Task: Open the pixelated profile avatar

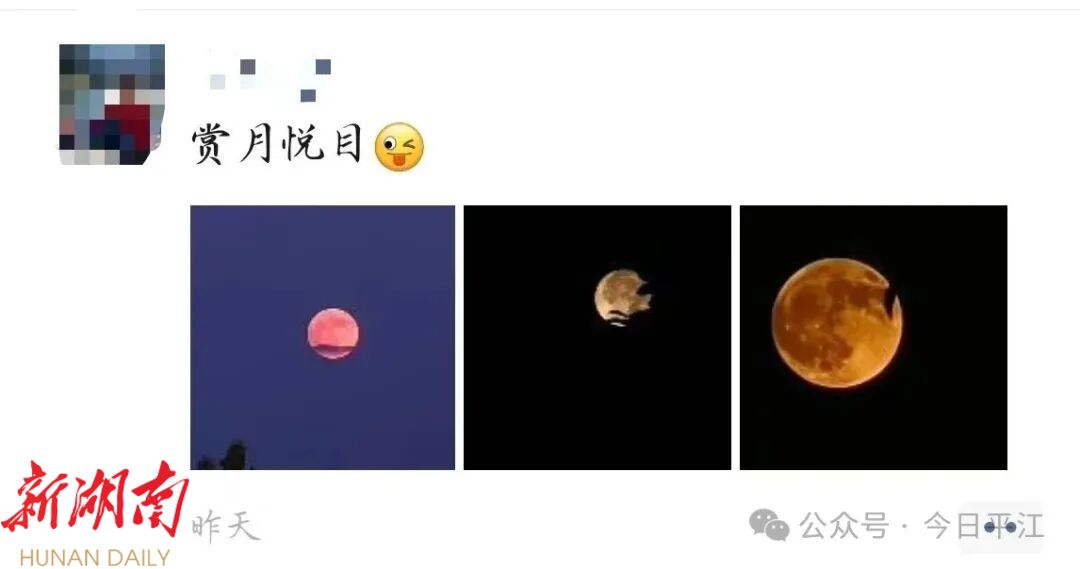Action: click(x=112, y=105)
